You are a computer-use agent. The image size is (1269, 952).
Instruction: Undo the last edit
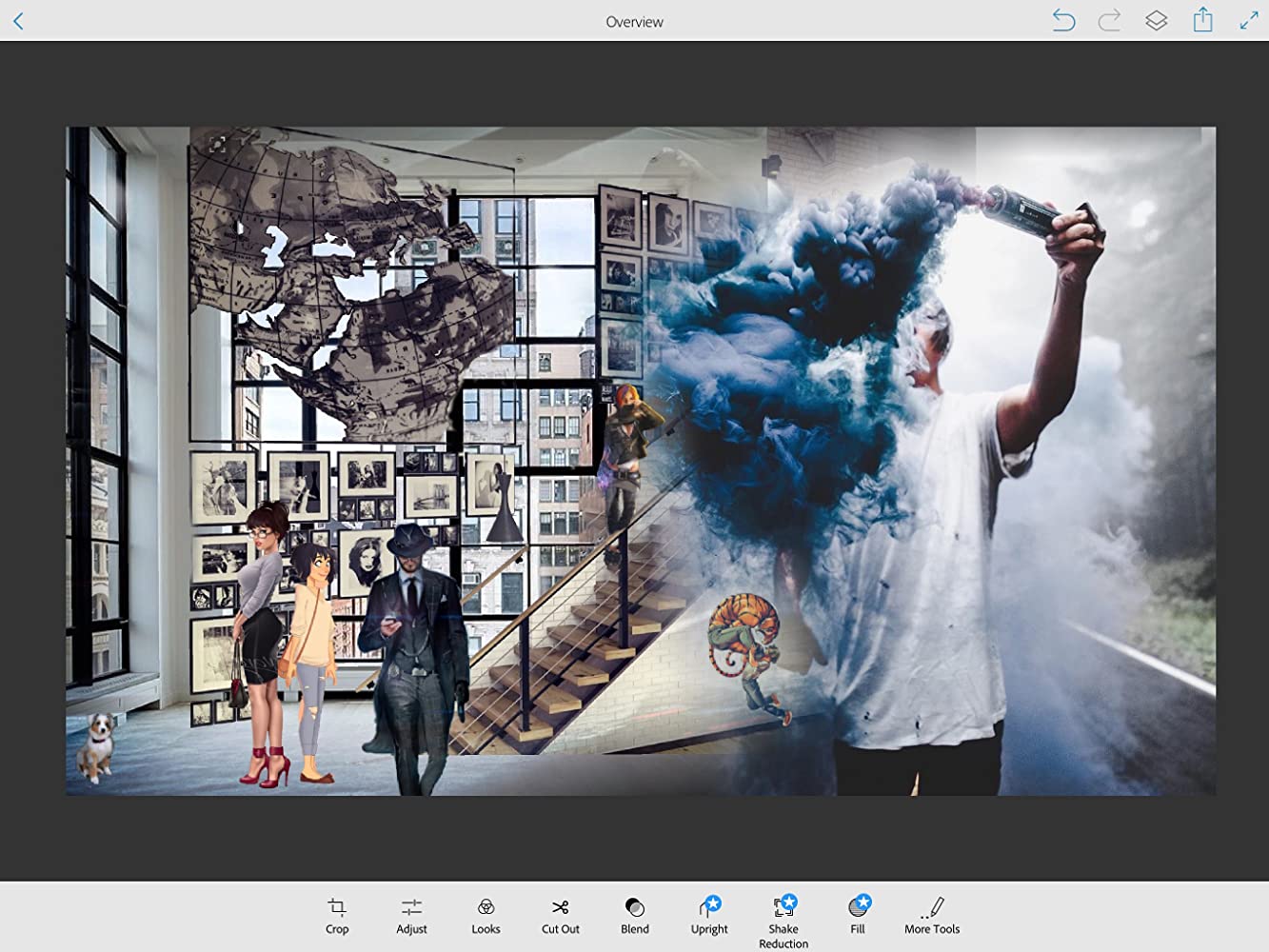click(x=1063, y=21)
